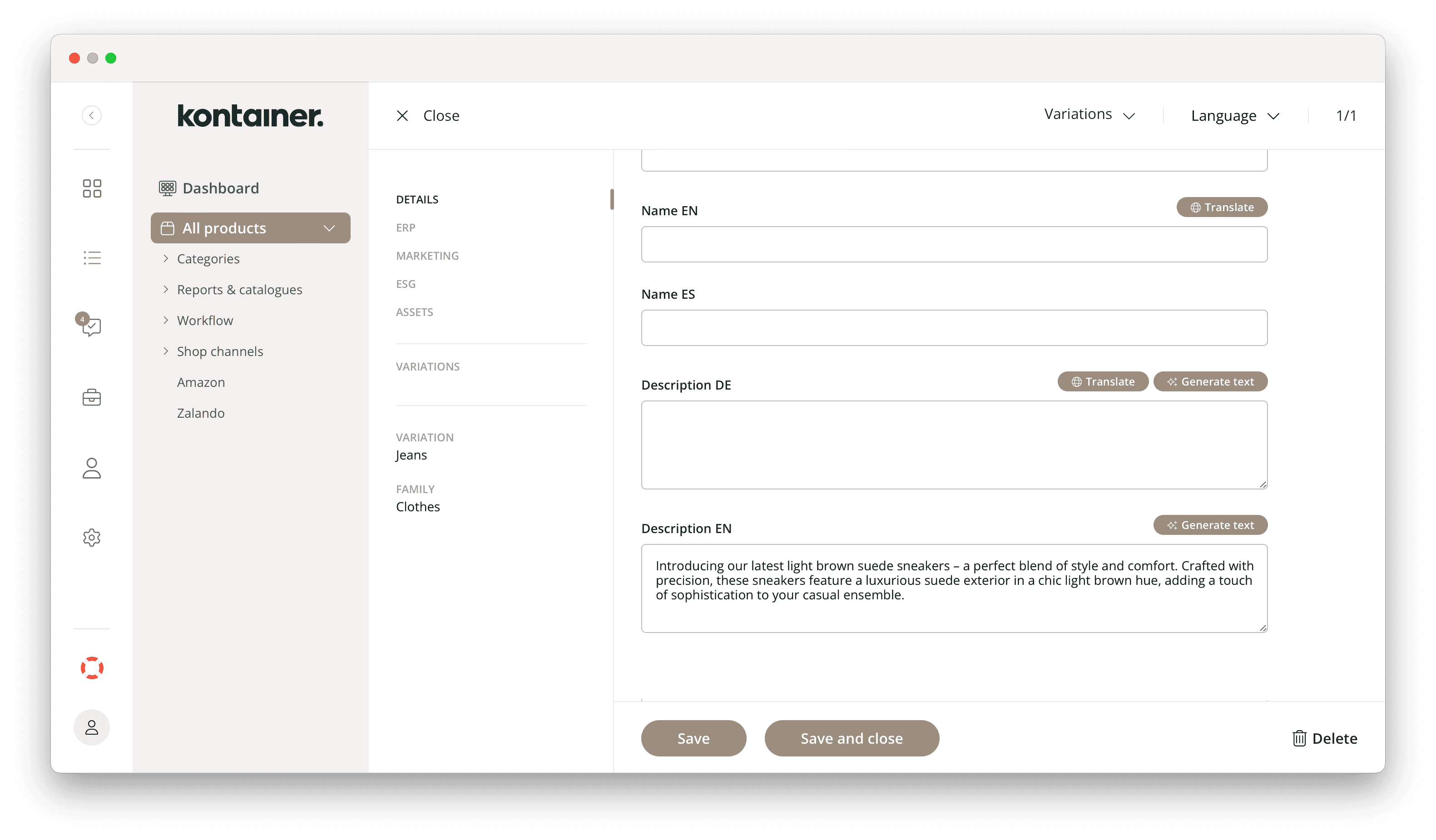
Task: Click inside the empty Name ES field
Action: tap(954, 328)
